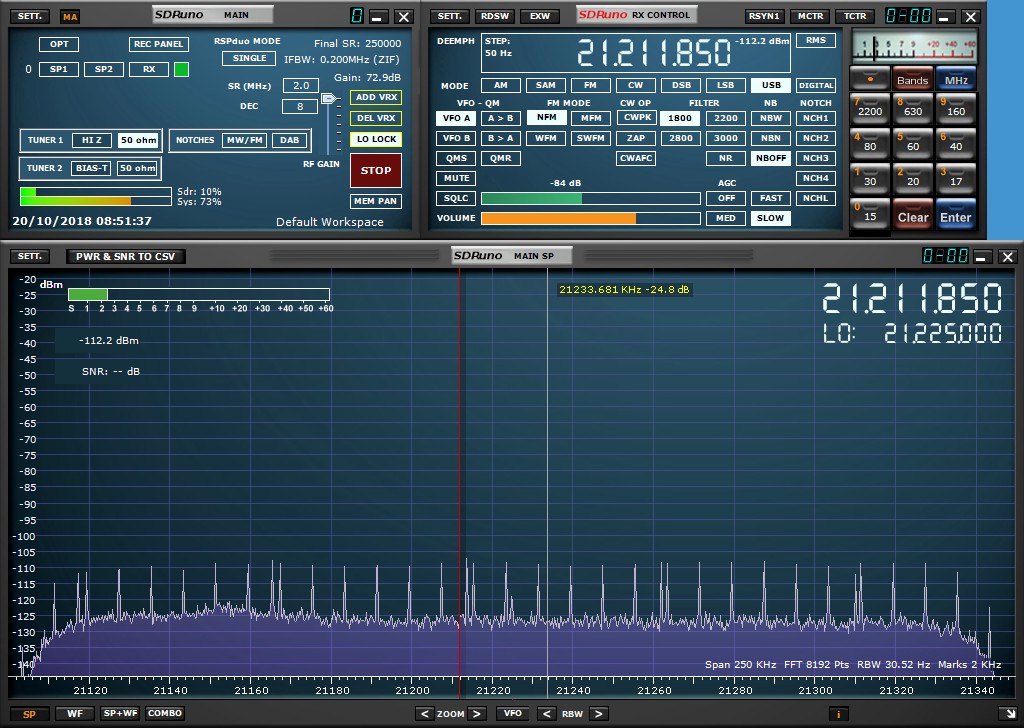The width and height of the screenshot is (1024, 728).
Task: Set AGC to FAST
Action: point(771,198)
